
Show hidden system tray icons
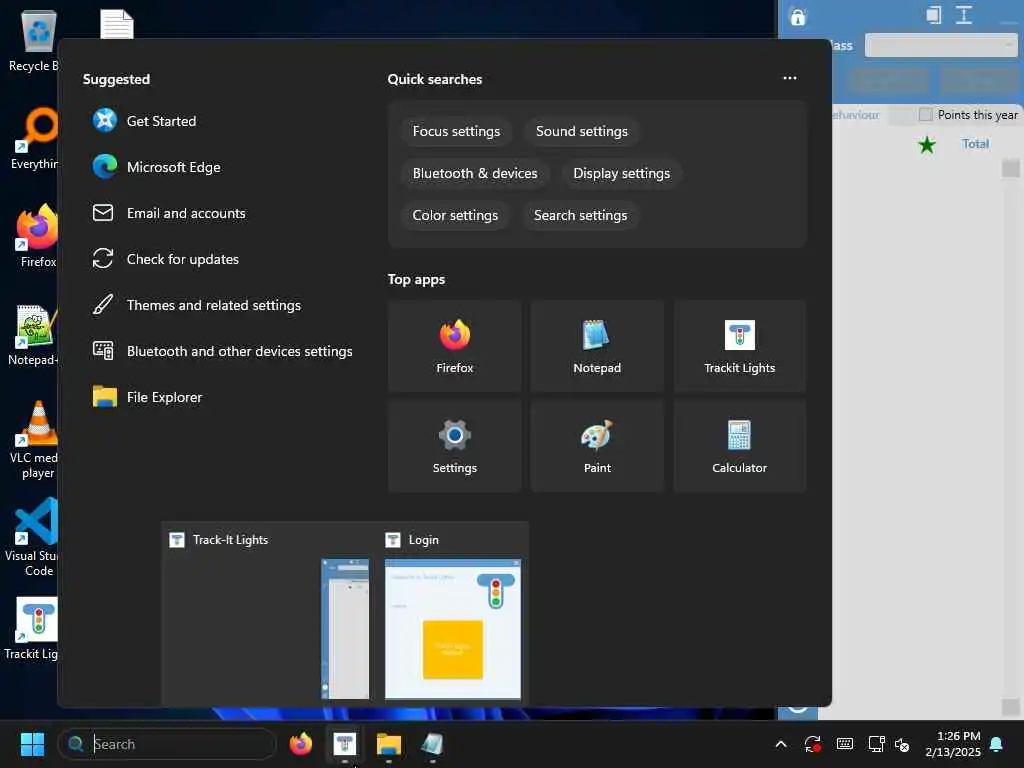pos(780,744)
